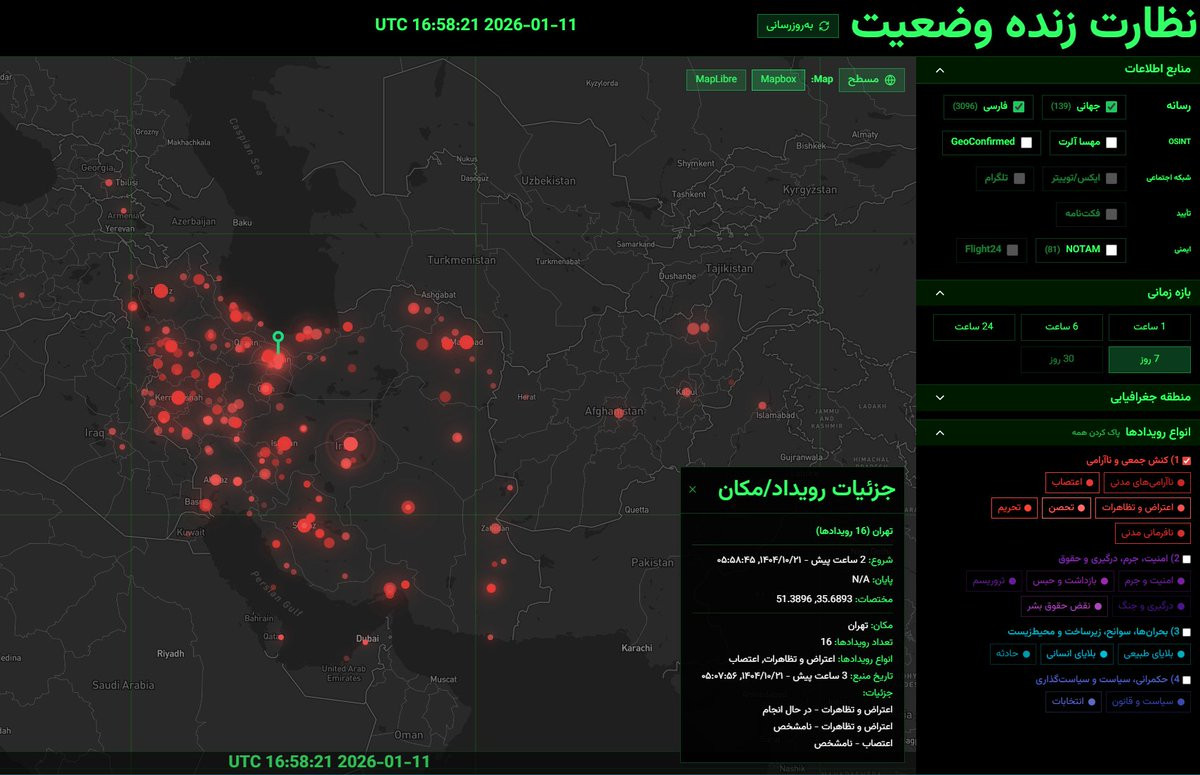Viewport: 1200px width, 775px height.
Task: Toggle the ناآرامی‌های مدنی event type tag
Action: (1147, 483)
